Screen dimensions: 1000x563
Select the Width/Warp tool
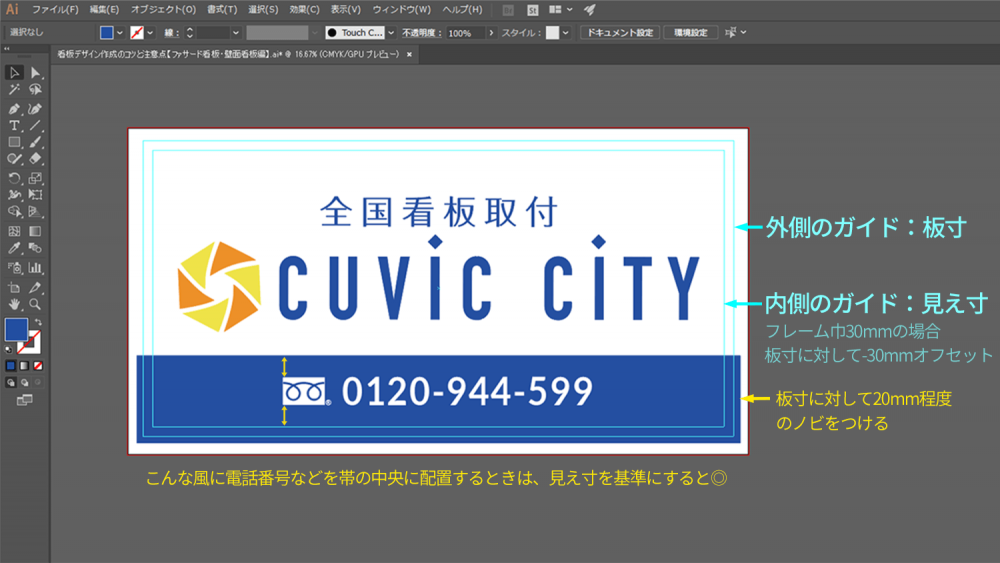click(14, 194)
